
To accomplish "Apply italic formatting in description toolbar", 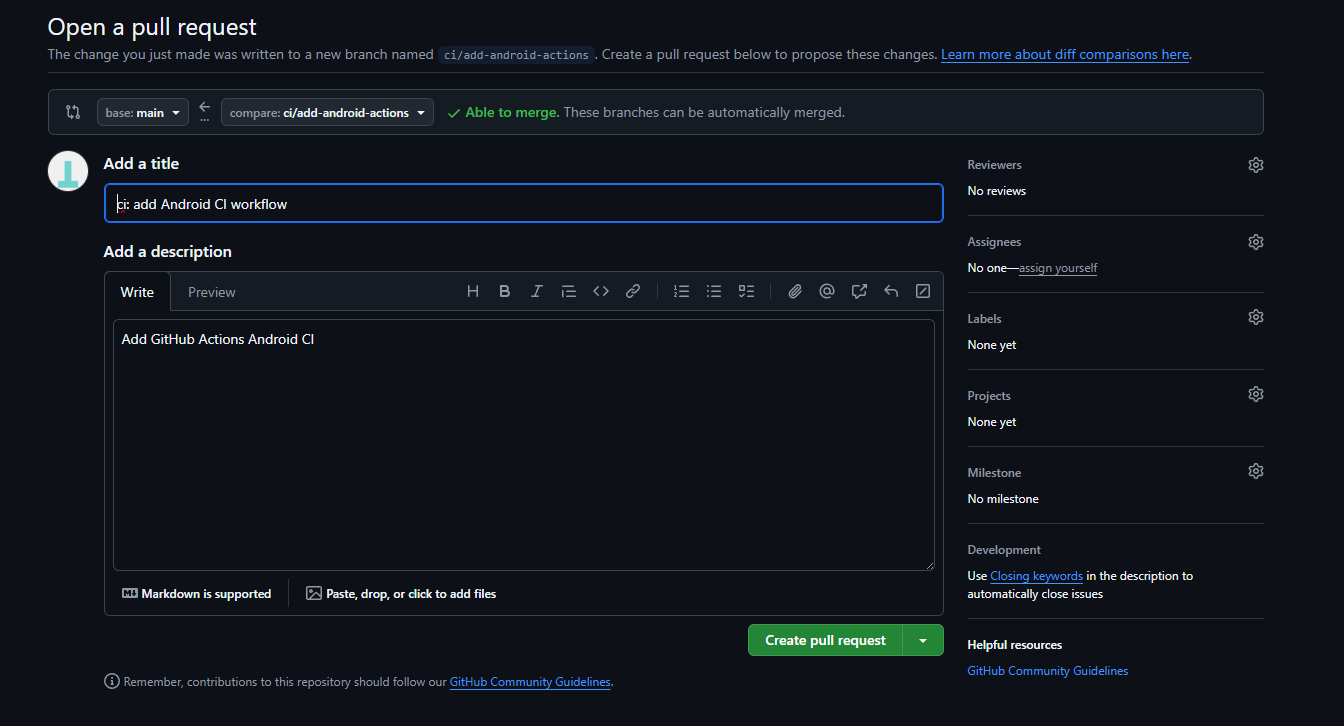I will coord(537,291).
